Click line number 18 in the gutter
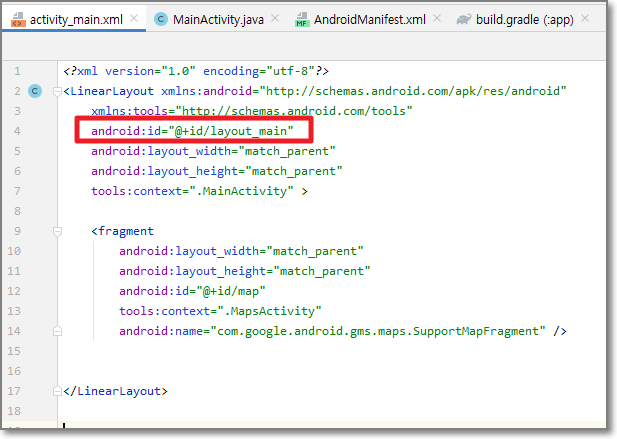Image resolution: width=617 pixels, height=439 pixels. point(14,411)
